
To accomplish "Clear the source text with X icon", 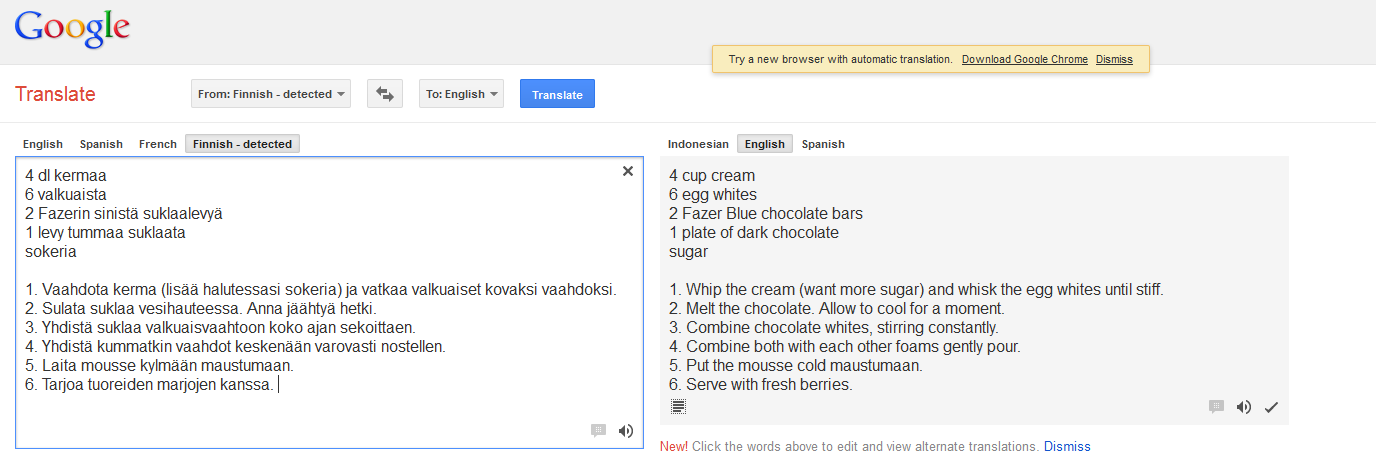I will point(628,171).
